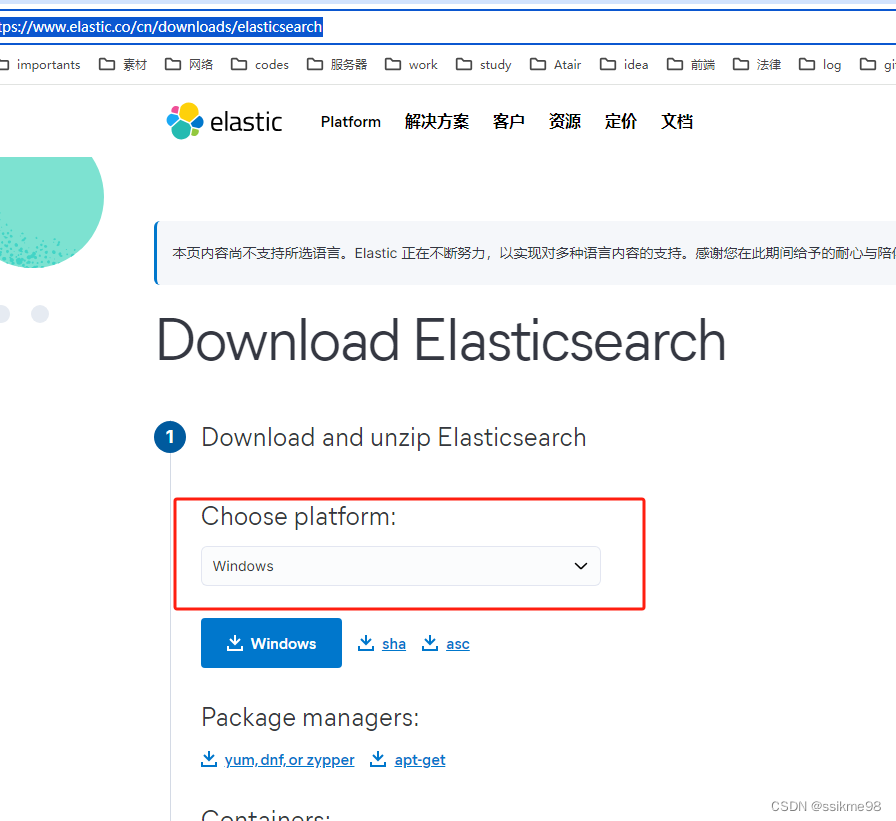Open yum, dnf, or zypper link
This screenshot has height=821, width=896.
[x=278, y=760]
